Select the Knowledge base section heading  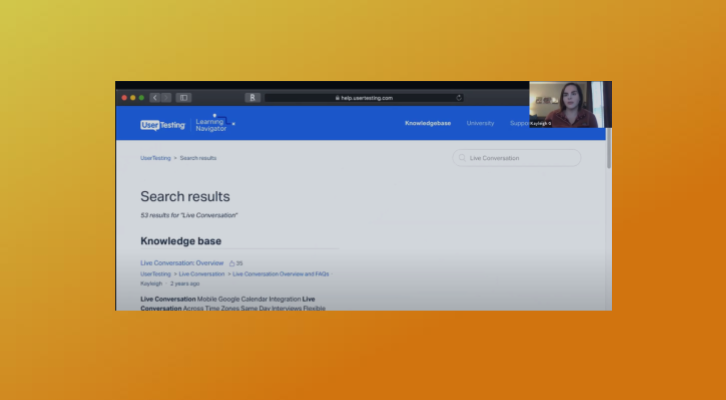click(181, 241)
